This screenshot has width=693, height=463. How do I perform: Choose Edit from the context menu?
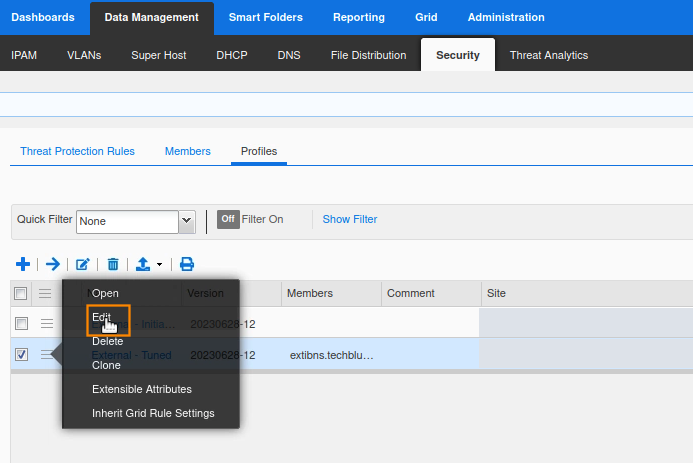pyautogui.click(x=102, y=317)
